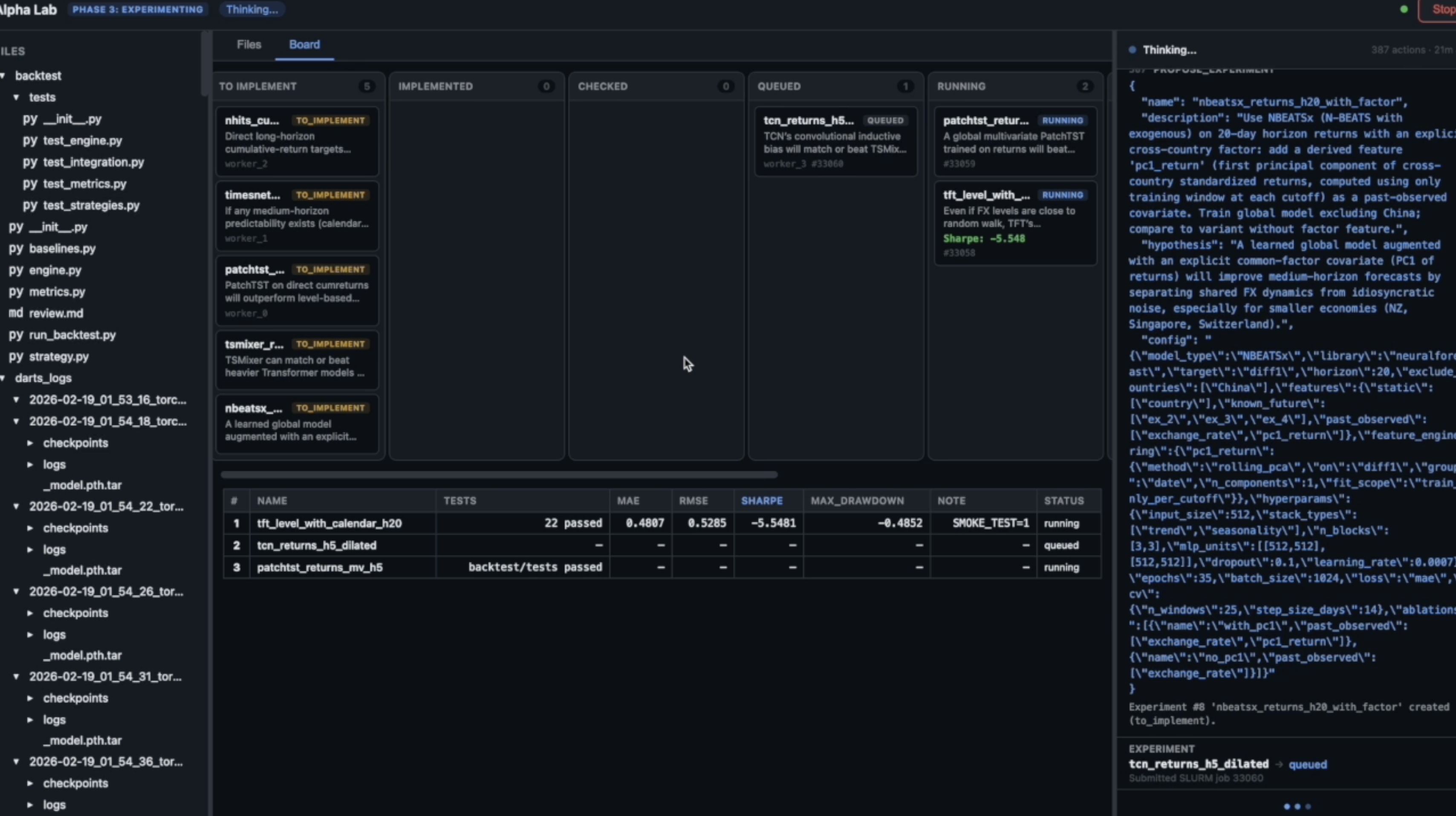Toggle the Thinking... pill in the header

(x=252, y=10)
